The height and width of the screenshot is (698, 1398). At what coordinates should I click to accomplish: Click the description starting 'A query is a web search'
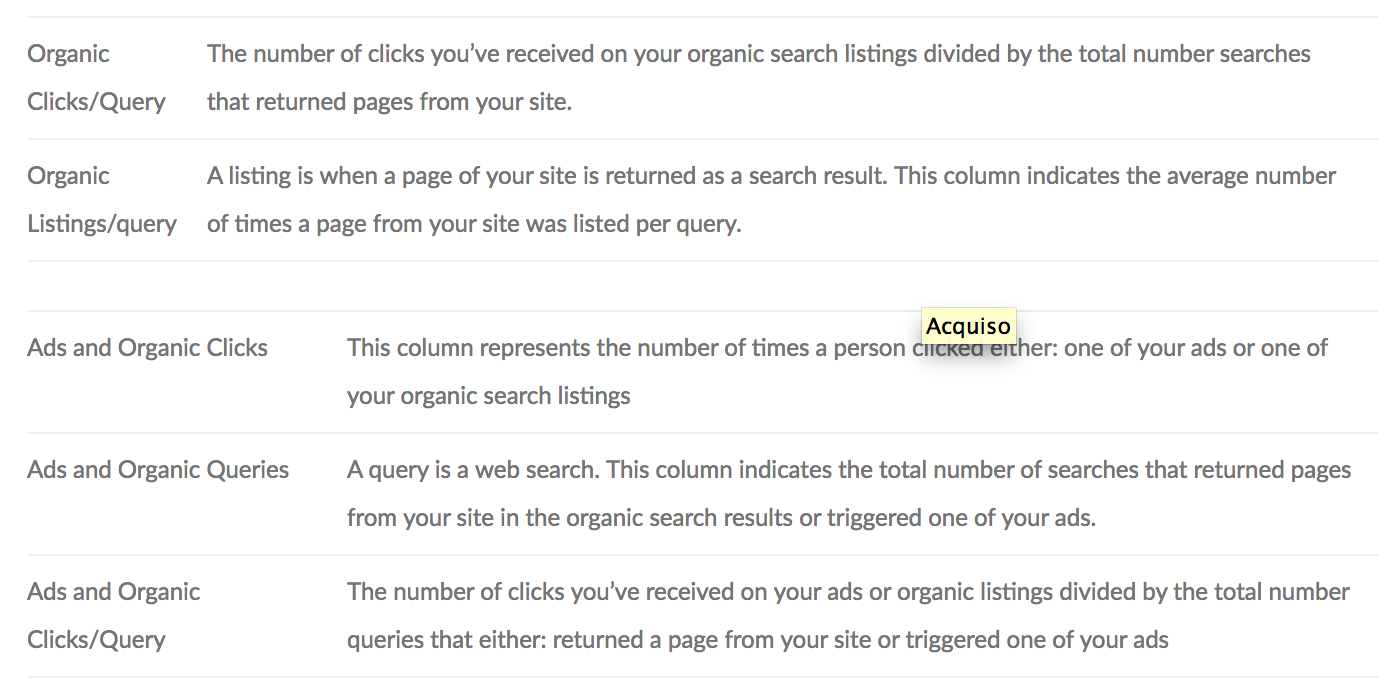(849, 494)
